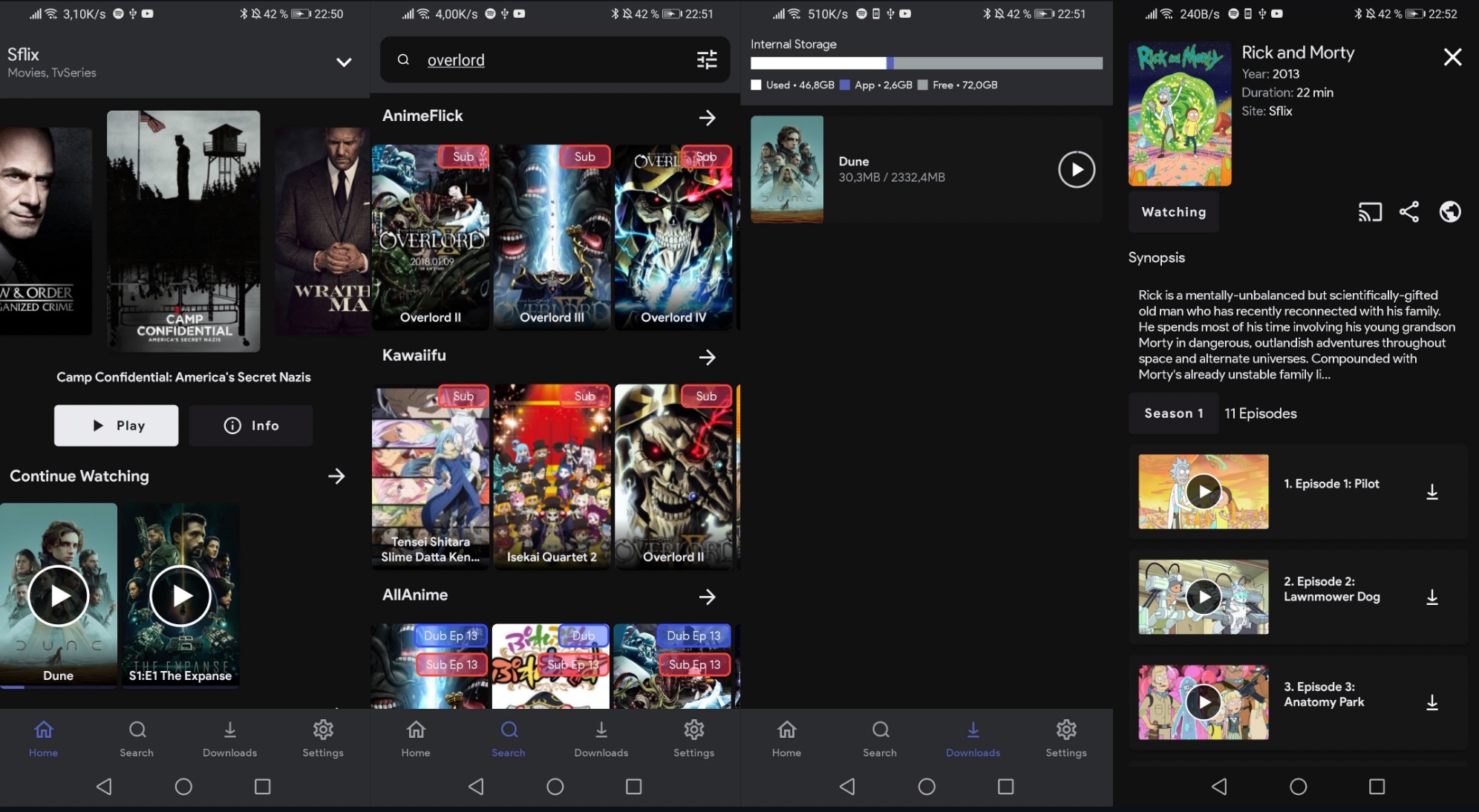Image resolution: width=1479 pixels, height=812 pixels.
Task: Toggle visibility of Used storage indicator
Action: click(x=756, y=85)
